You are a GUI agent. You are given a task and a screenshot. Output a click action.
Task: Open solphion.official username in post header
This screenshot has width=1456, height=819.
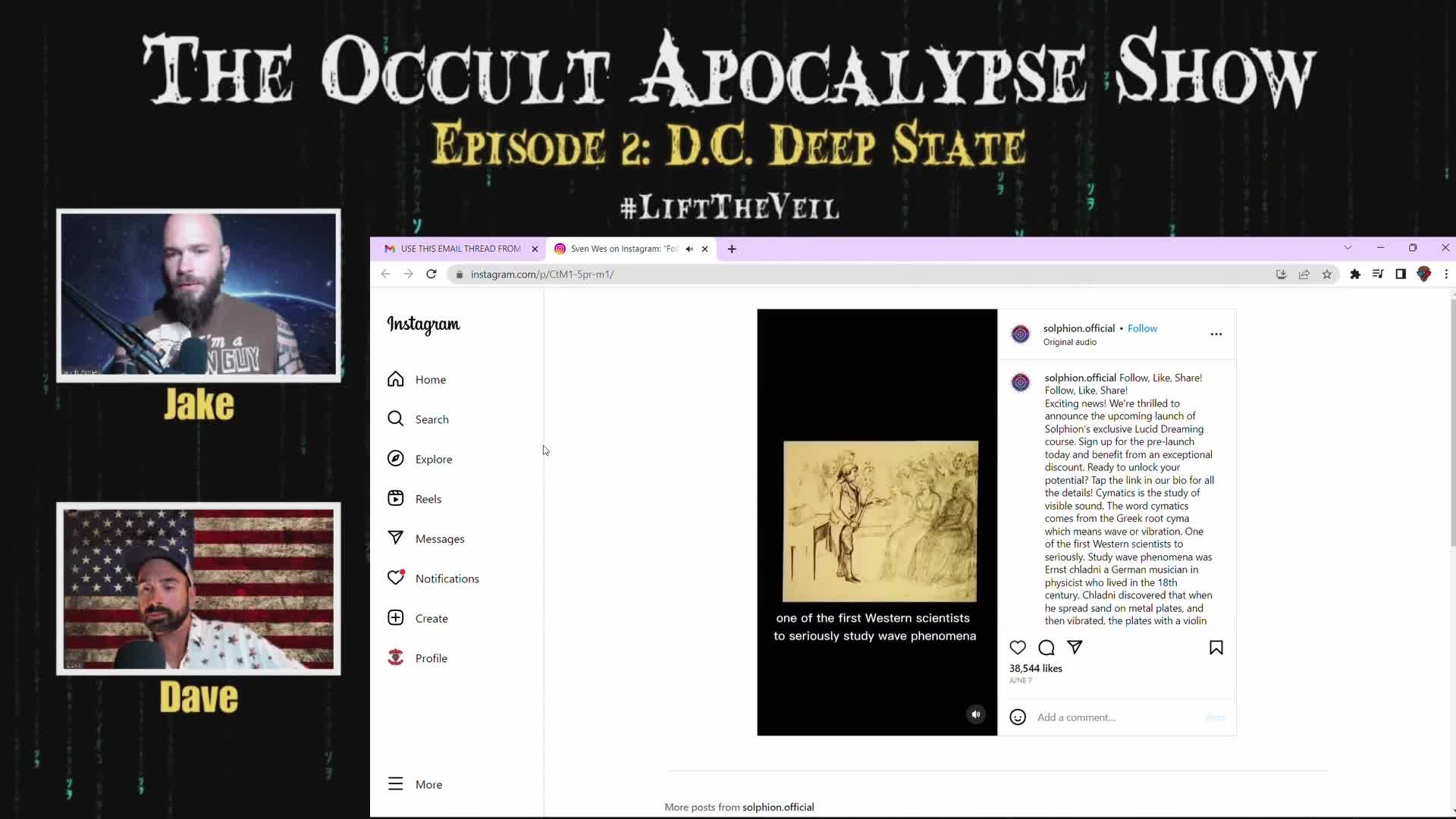[x=1078, y=328]
